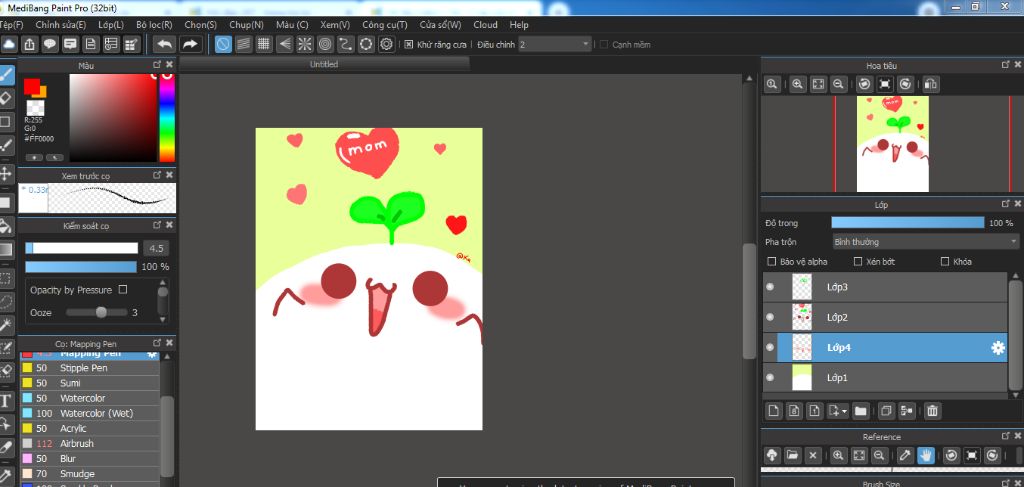
Task: Open Công cụ(T) menu
Action: pyautogui.click(x=385, y=25)
